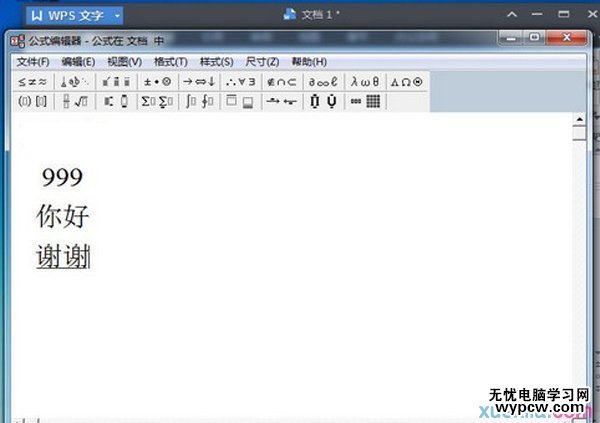Viewport: 600px width, 423px height.
Task: Minimize the 公式编辑器 window
Action: pos(511,38)
